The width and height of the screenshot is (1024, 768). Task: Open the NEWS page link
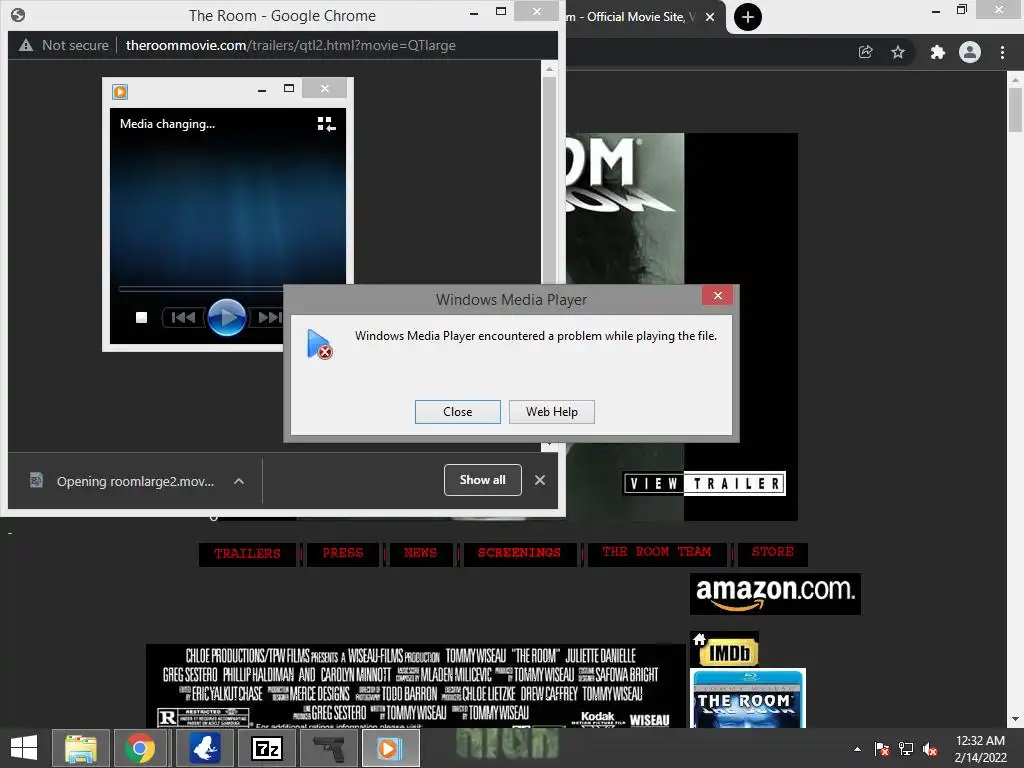pos(420,554)
